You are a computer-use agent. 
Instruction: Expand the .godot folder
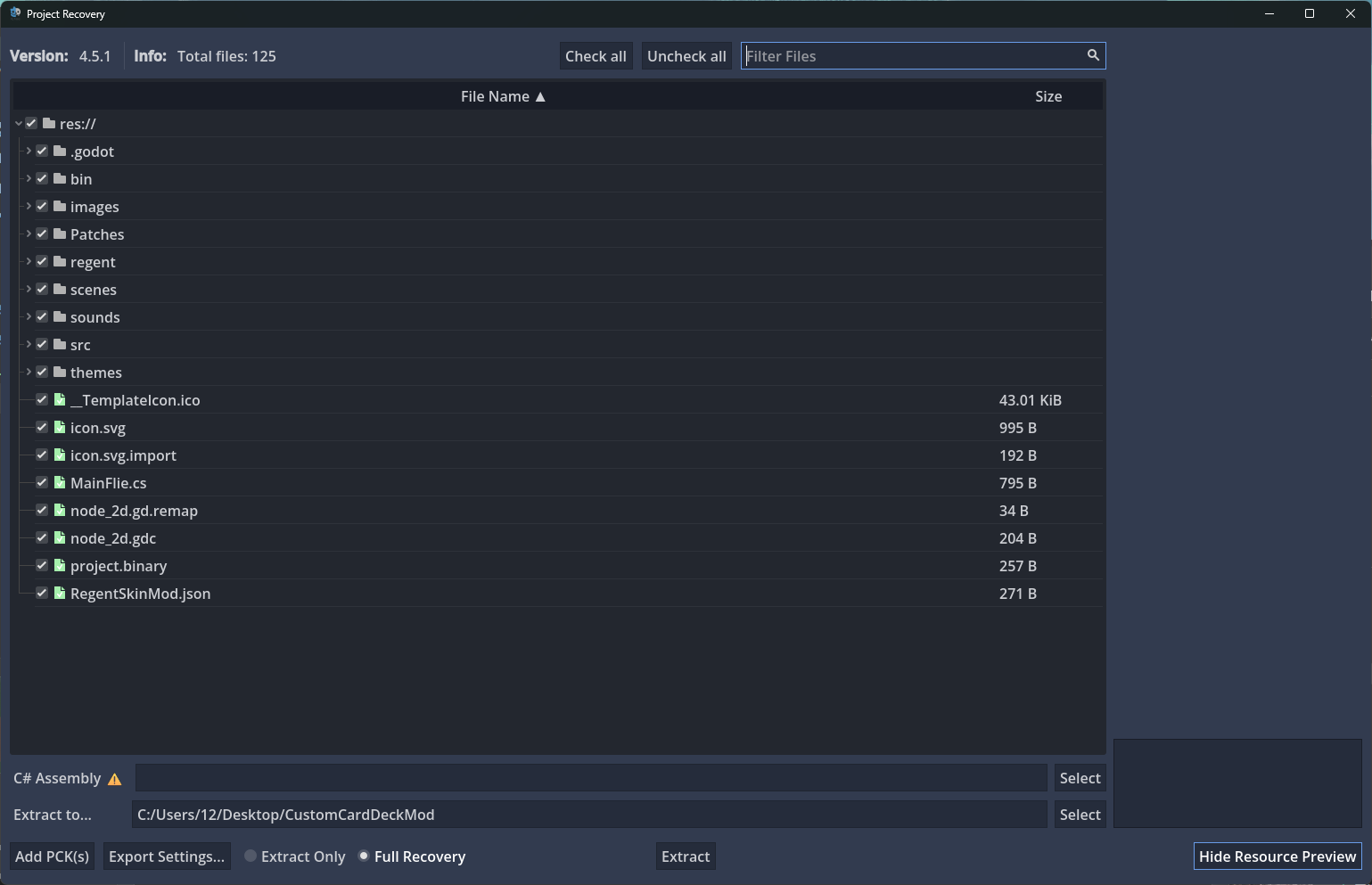pos(29,151)
